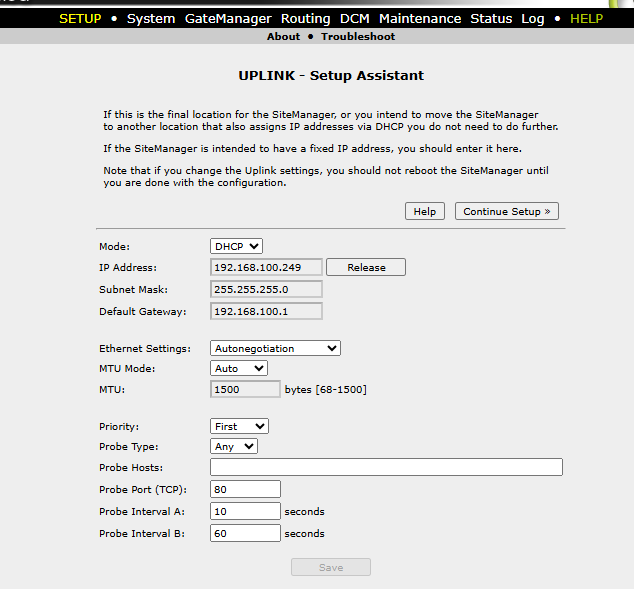The height and width of the screenshot is (589, 634).
Task: Expand the Priority dropdown
Action: pos(239,426)
